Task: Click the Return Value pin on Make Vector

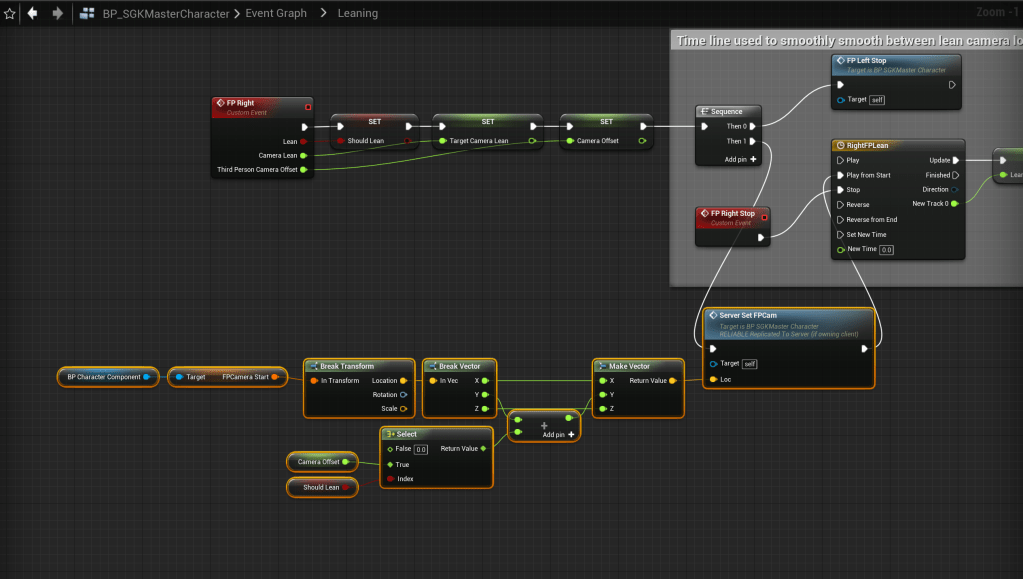Action: [x=673, y=380]
